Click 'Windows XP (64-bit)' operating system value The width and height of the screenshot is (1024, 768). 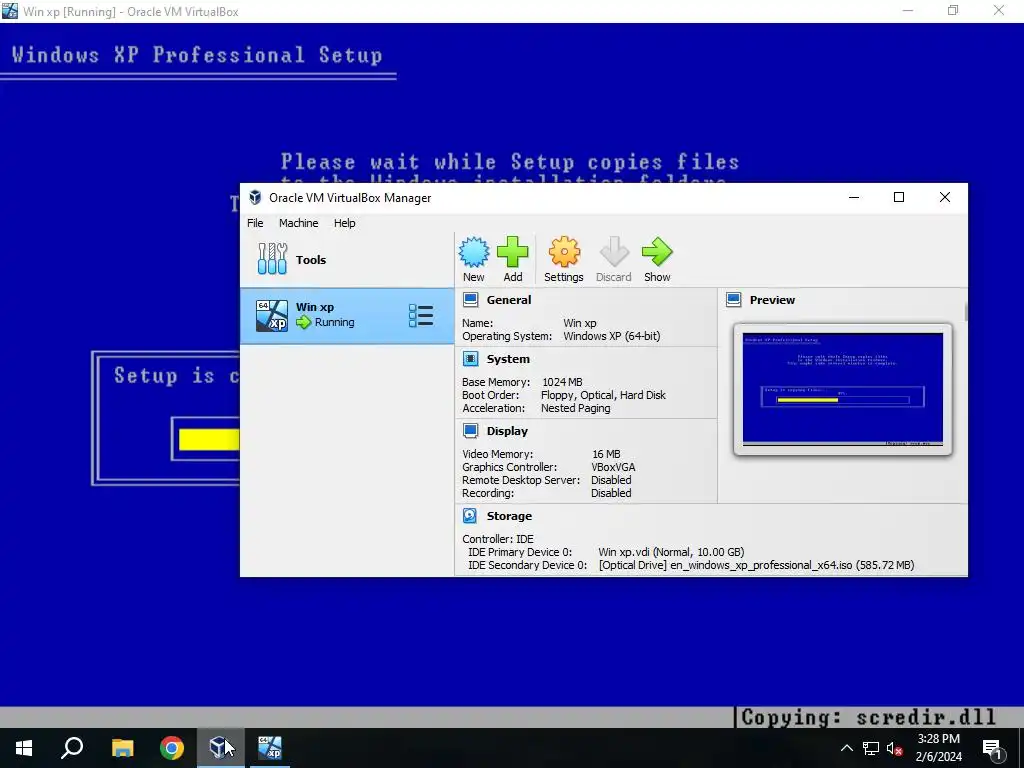[612, 336]
